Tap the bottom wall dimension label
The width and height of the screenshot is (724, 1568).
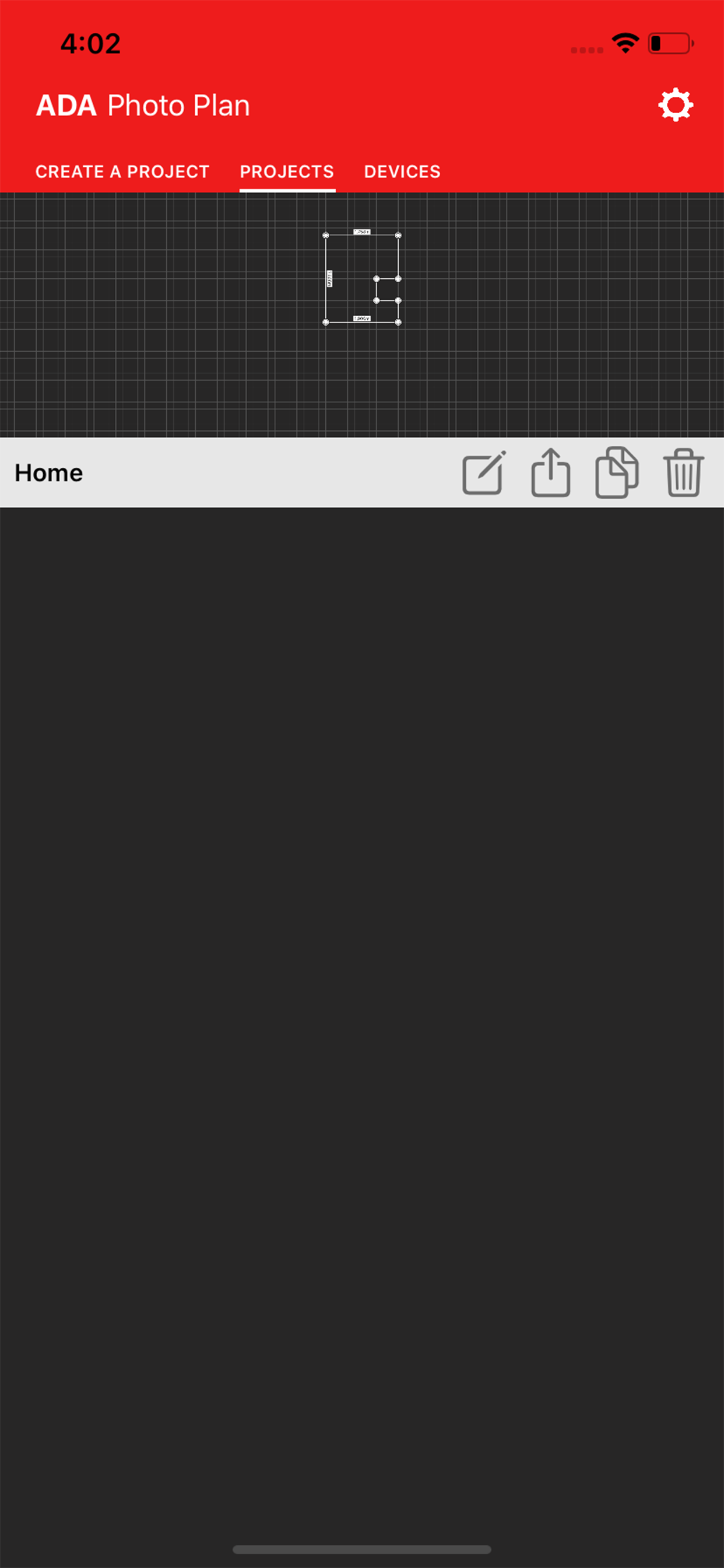362,318
